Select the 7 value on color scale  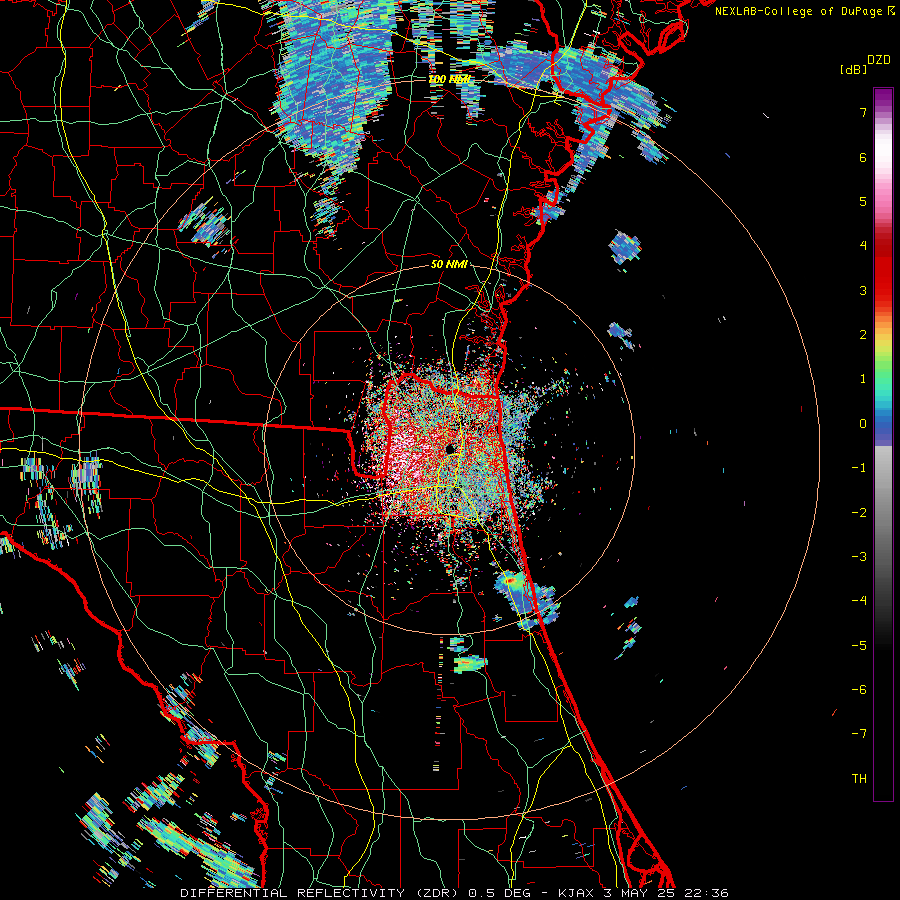(x=863, y=112)
